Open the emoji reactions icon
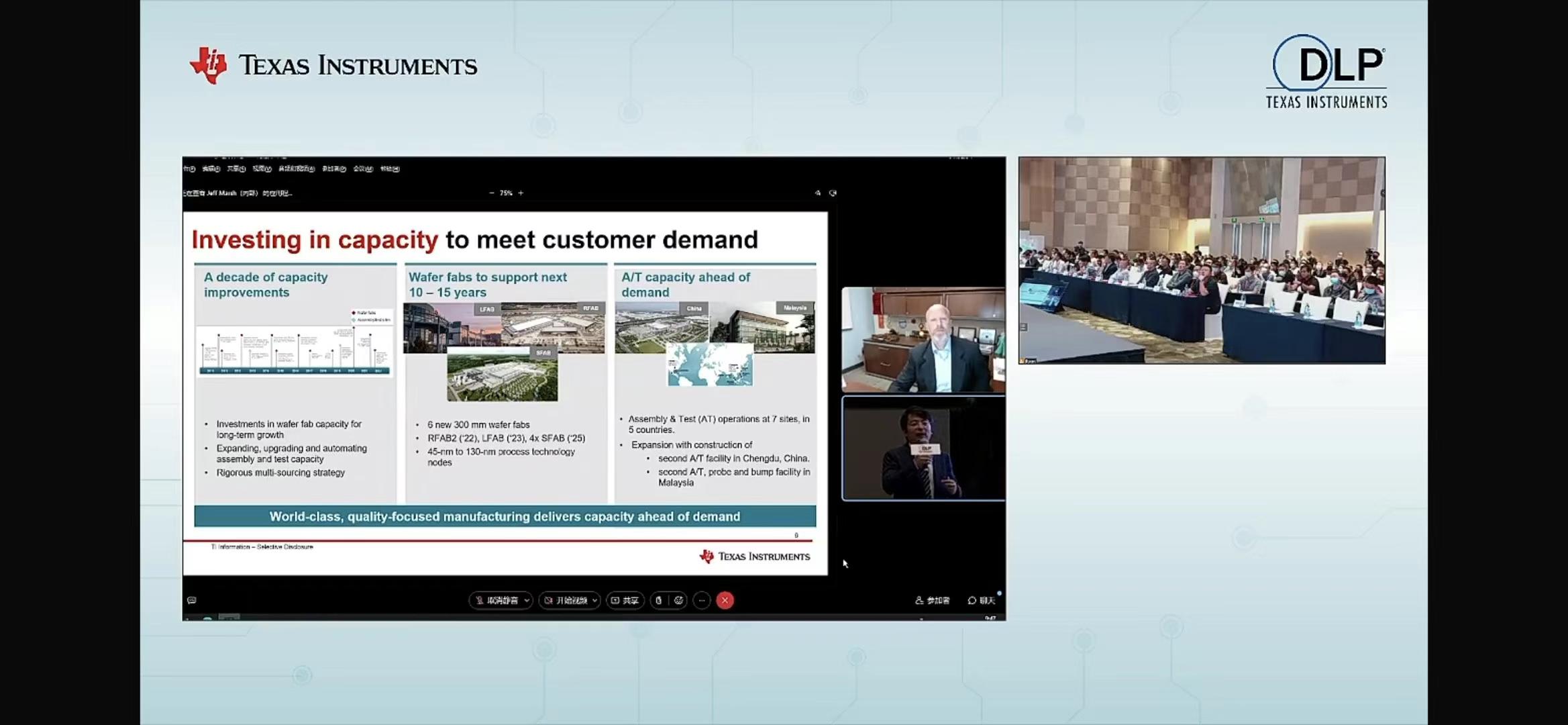 pos(678,600)
